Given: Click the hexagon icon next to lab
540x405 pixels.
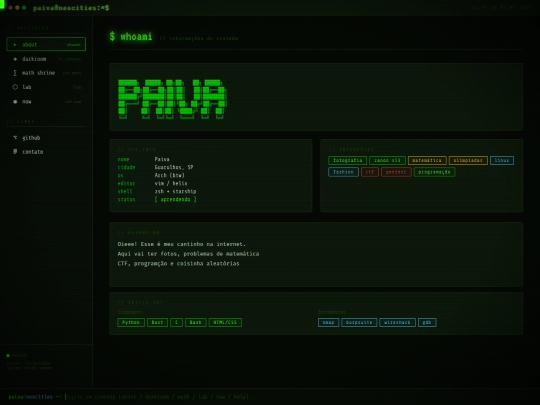Looking at the screenshot, I should pyautogui.click(x=15, y=87).
